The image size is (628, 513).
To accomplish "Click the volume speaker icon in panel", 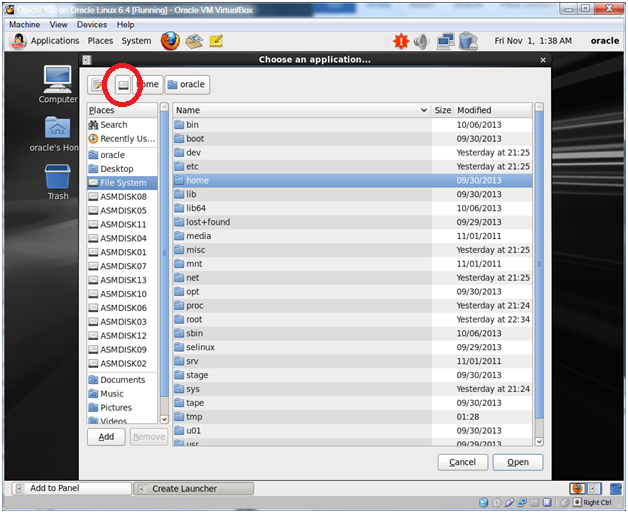I will [x=421, y=41].
